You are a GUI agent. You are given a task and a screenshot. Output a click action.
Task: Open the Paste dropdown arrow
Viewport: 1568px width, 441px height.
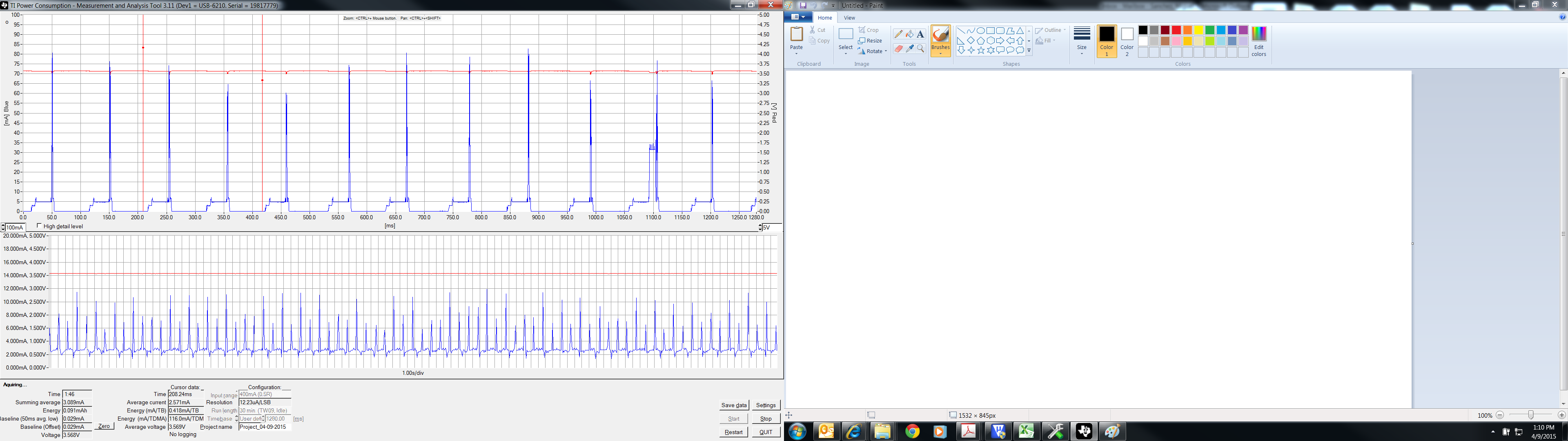(796, 53)
